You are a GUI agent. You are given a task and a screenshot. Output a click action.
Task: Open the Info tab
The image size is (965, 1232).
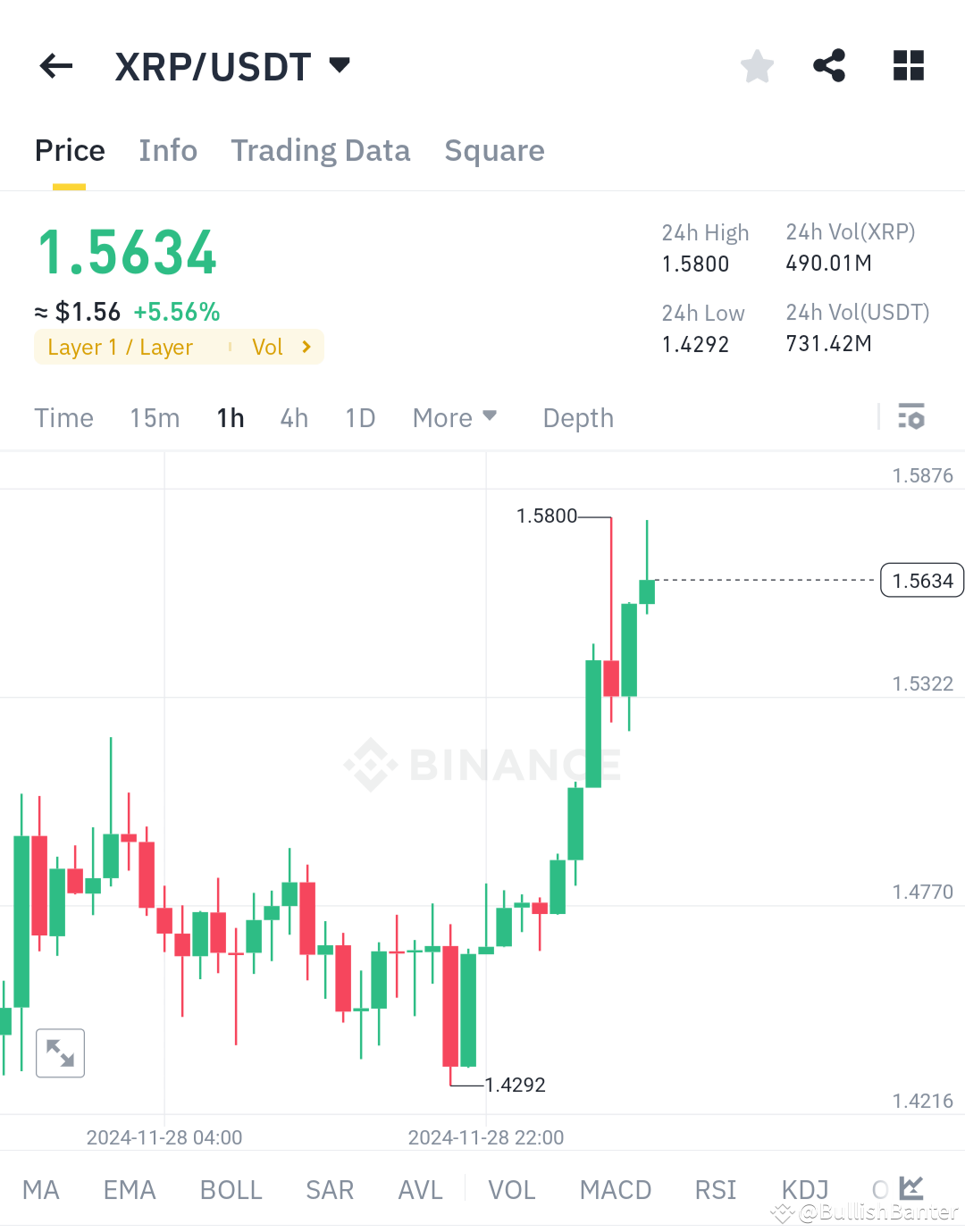pos(167,150)
